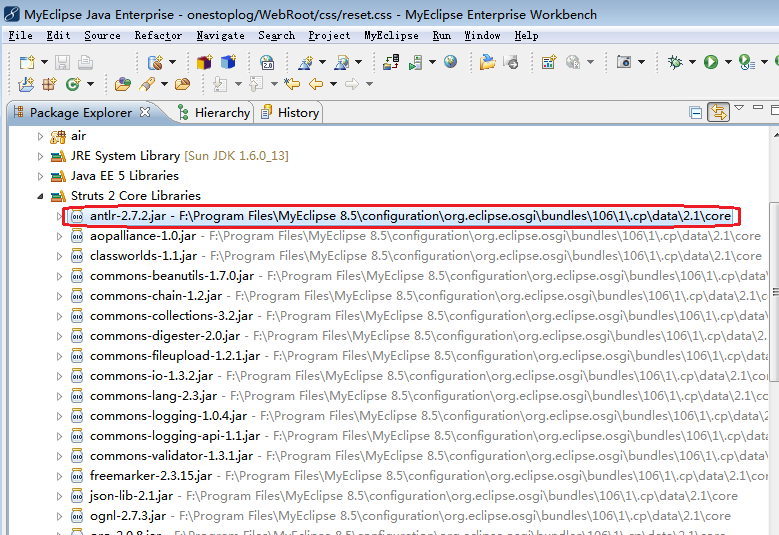Click the New wizard toolbar icon
Viewport: 779px width, 535px height.
point(27,62)
